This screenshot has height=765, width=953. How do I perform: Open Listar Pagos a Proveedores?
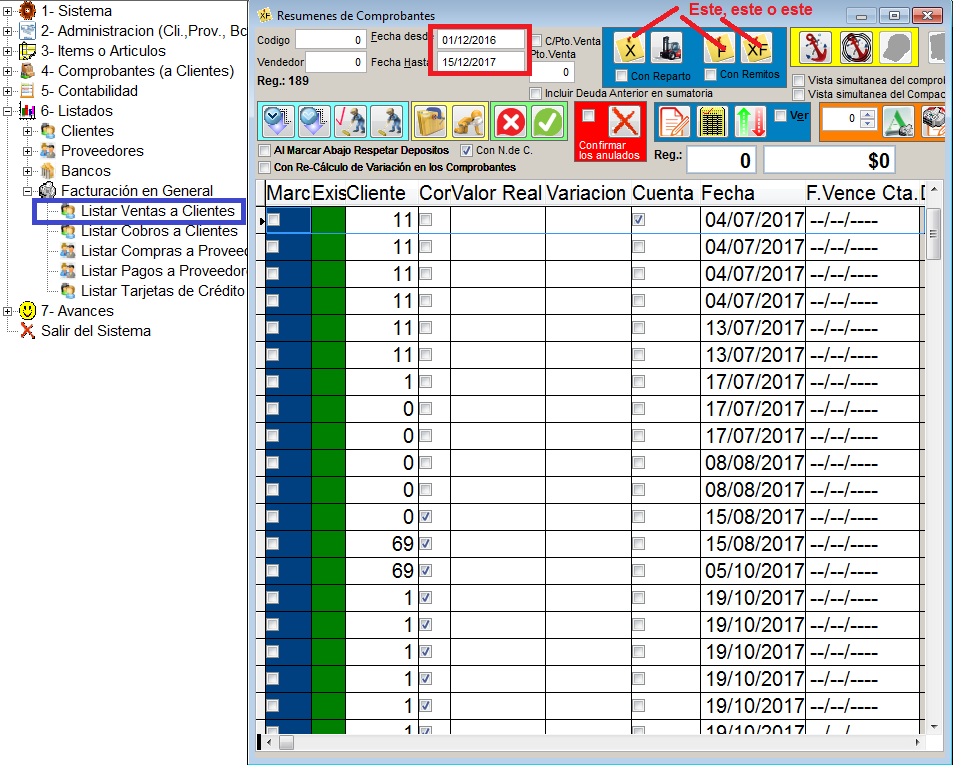pyautogui.click(x=164, y=271)
